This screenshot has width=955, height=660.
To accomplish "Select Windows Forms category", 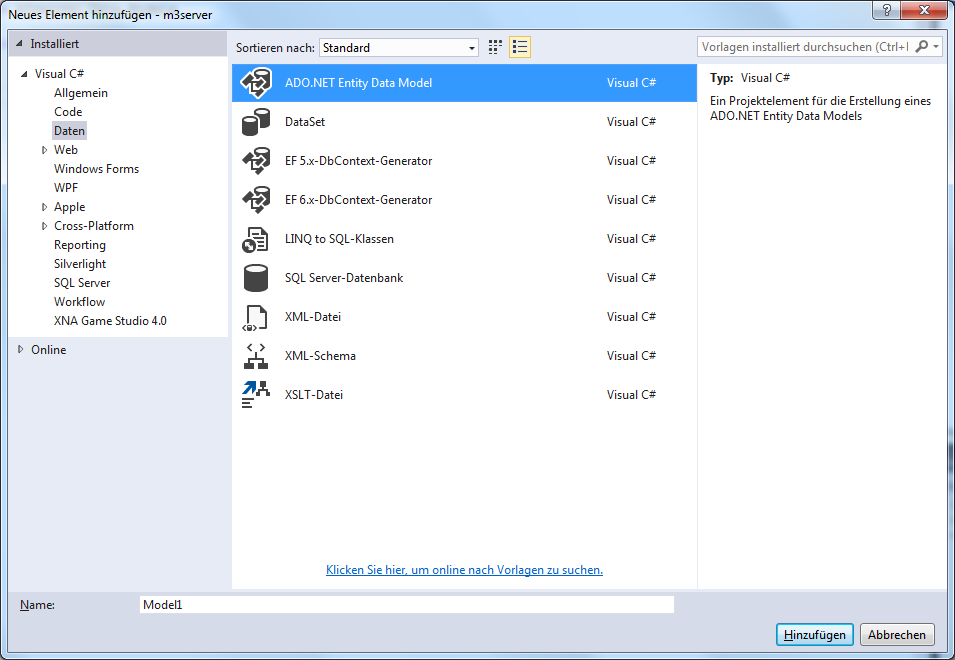I will [x=96, y=169].
